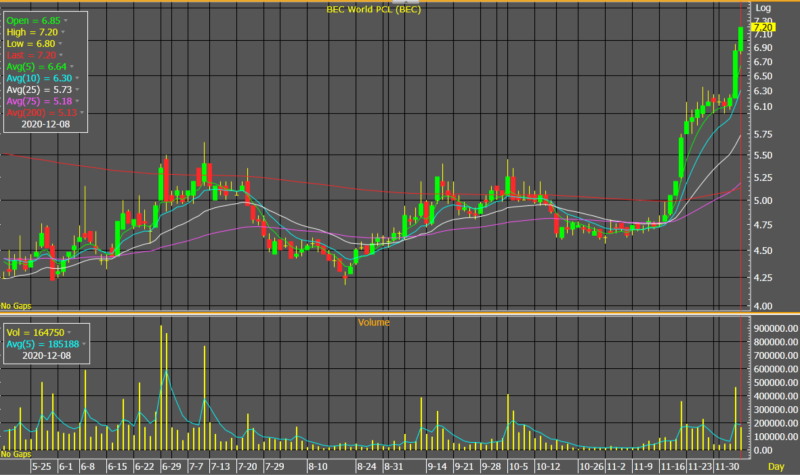Click the 2020-12-08 date in the price legend
The width and height of the screenshot is (800, 475).
click(45, 124)
